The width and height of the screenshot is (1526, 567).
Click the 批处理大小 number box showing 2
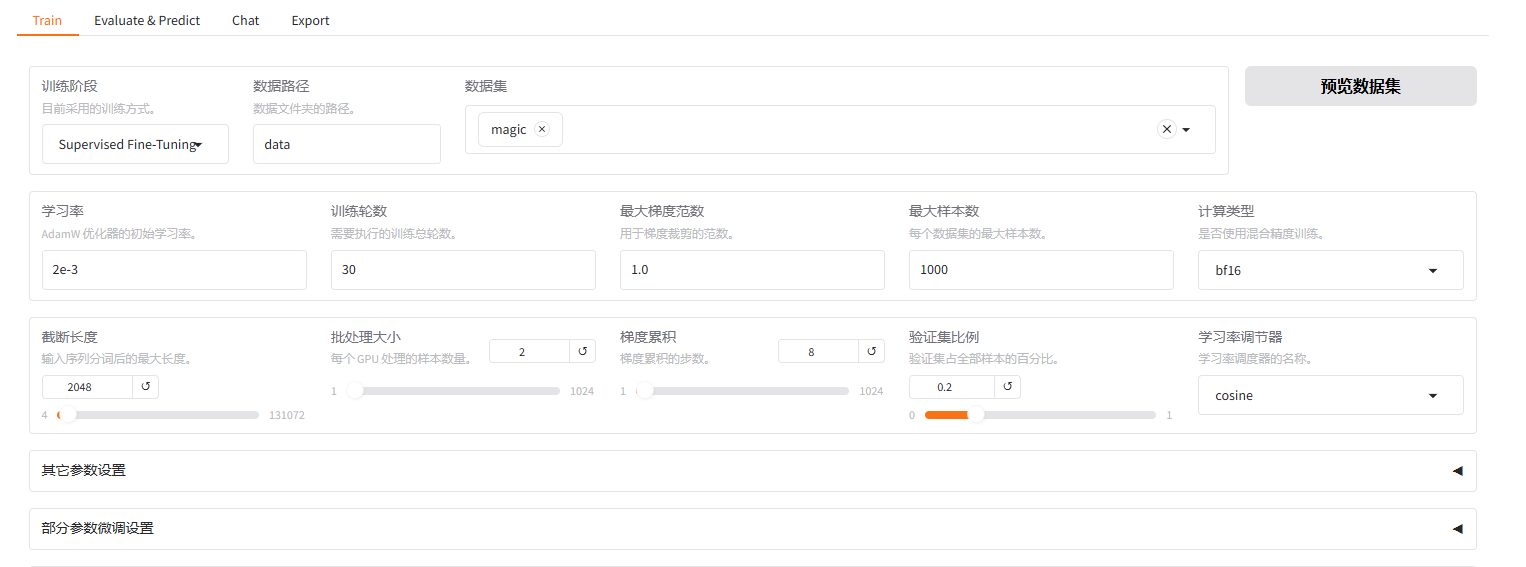coord(529,351)
